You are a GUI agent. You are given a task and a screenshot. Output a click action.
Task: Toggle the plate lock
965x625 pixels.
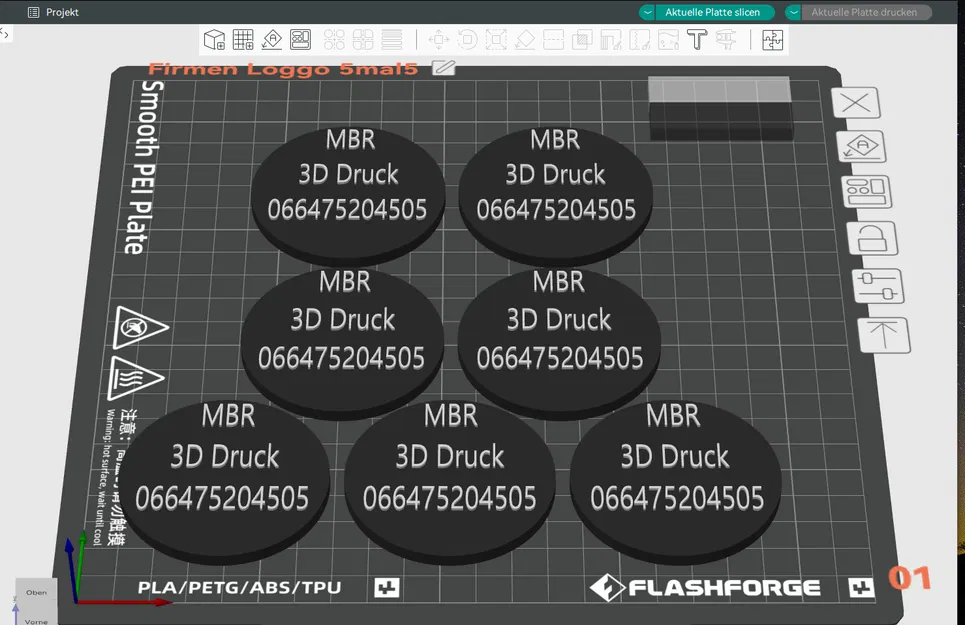click(872, 238)
